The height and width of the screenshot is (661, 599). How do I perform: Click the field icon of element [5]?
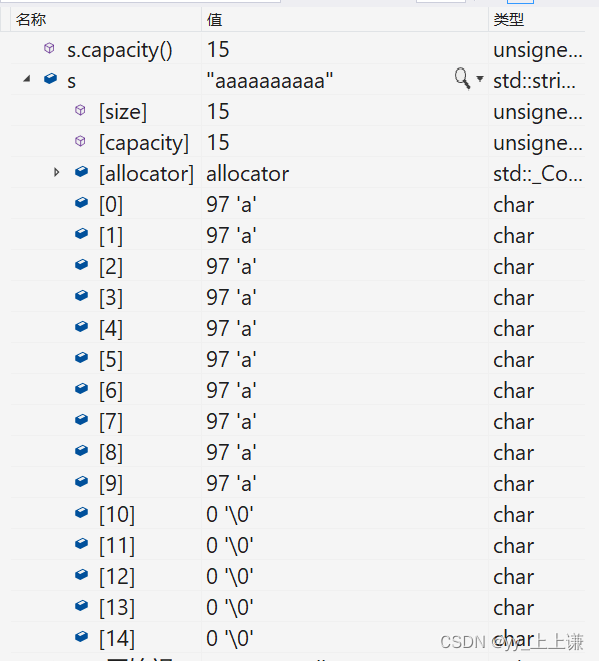(x=81, y=357)
